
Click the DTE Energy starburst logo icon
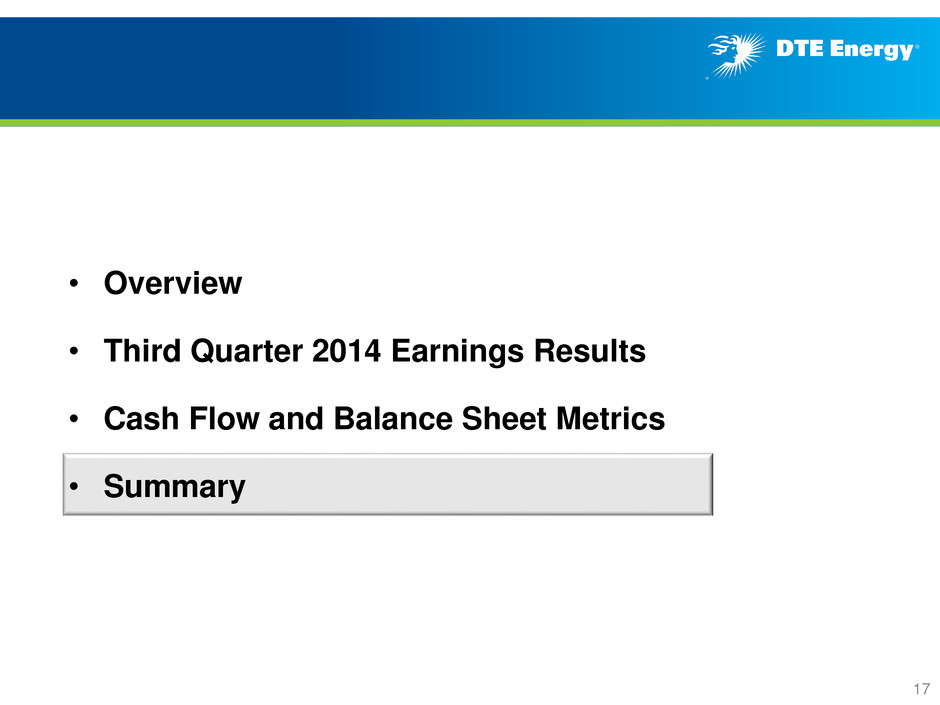click(x=736, y=55)
